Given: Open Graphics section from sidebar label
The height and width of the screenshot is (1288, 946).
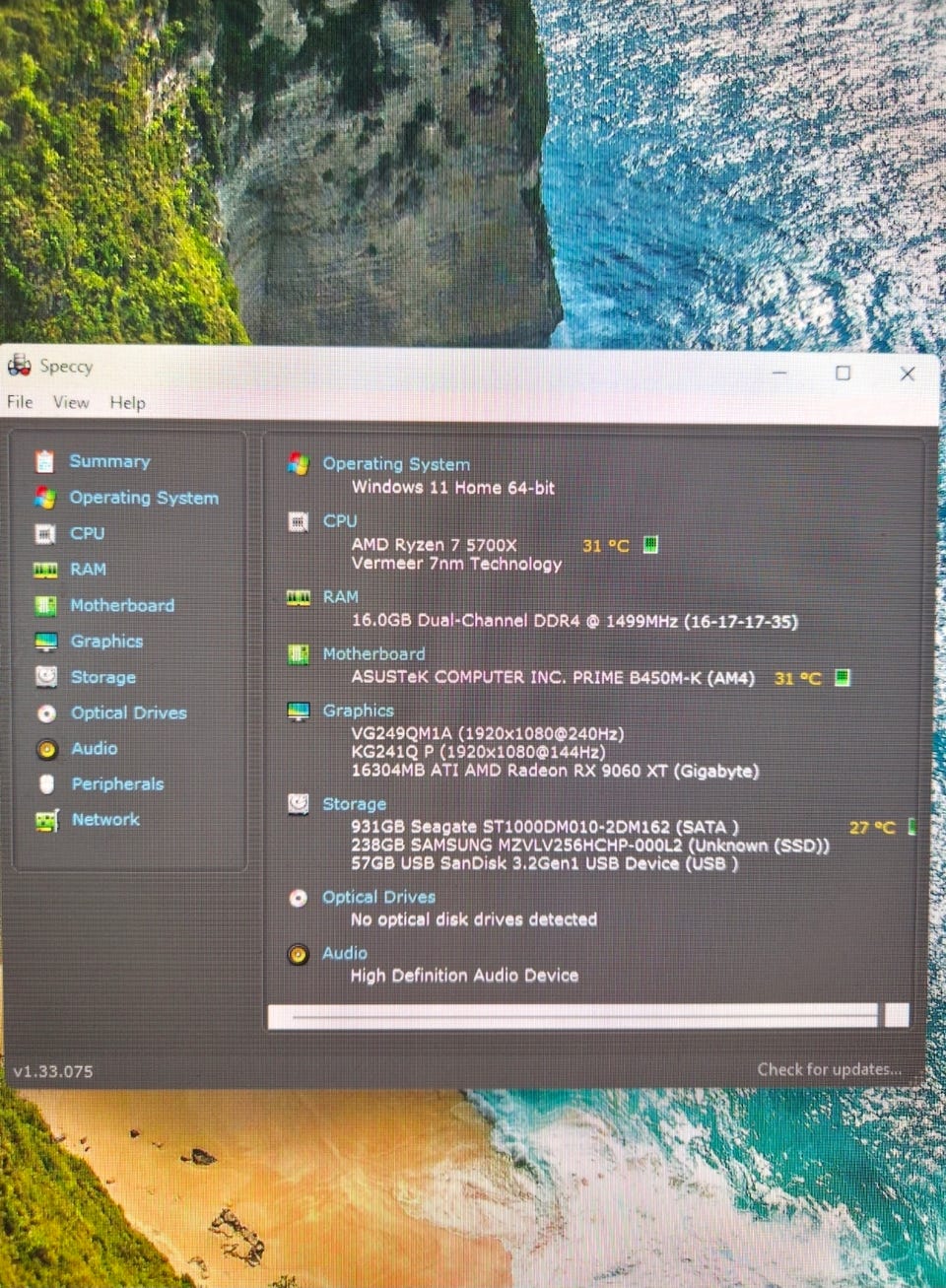Looking at the screenshot, I should pos(106,642).
